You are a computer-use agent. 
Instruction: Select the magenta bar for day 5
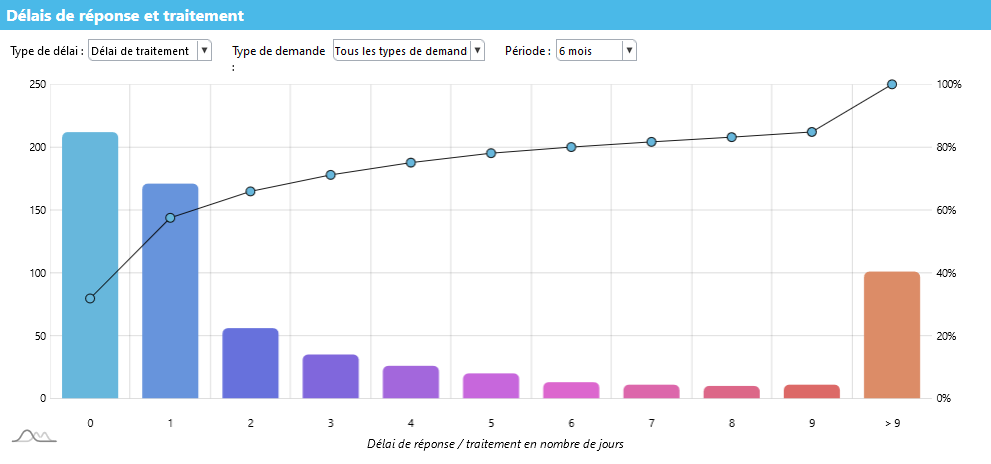click(491, 385)
